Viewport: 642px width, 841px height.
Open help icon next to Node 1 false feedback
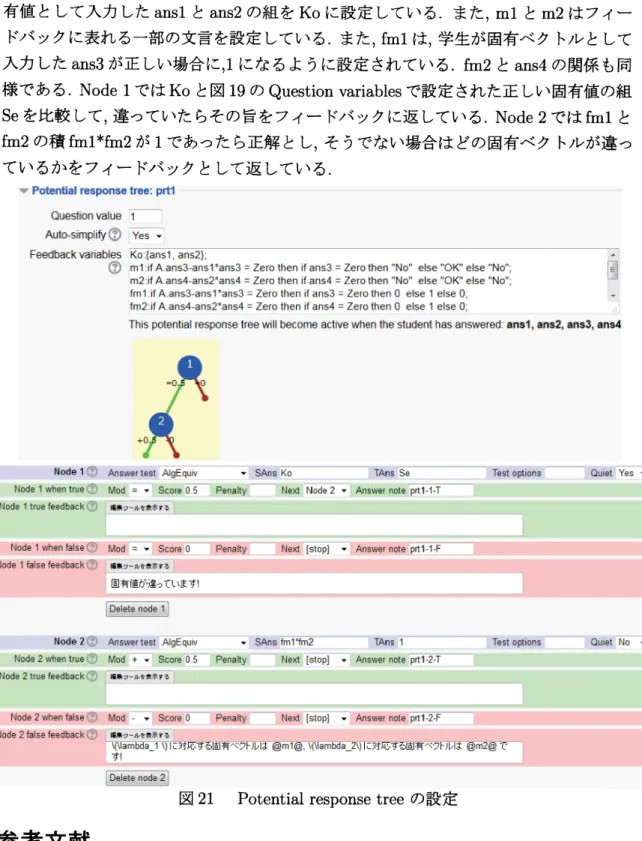tap(92, 565)
